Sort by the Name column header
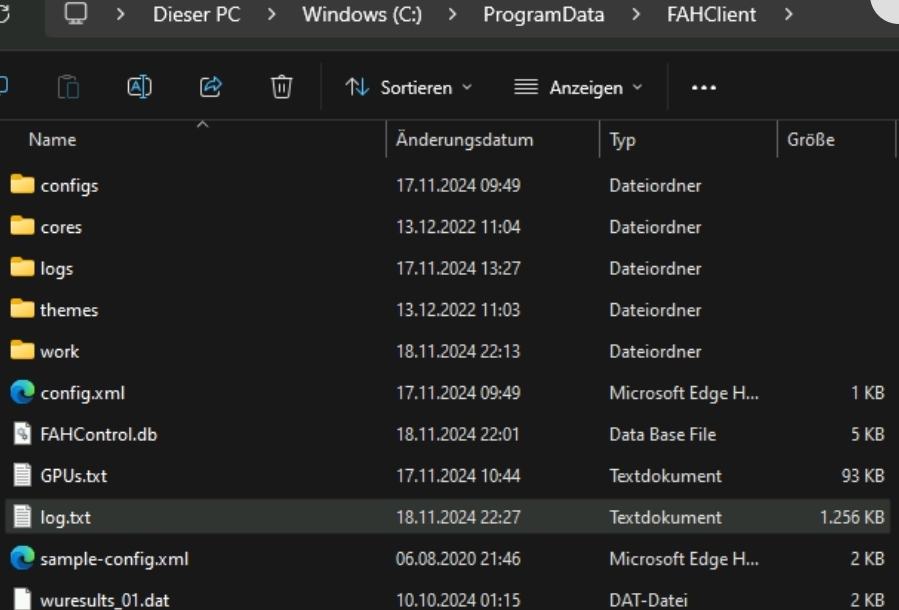This screenshot has width=899, height=610. pyautogui.click(x=52, y=139)
